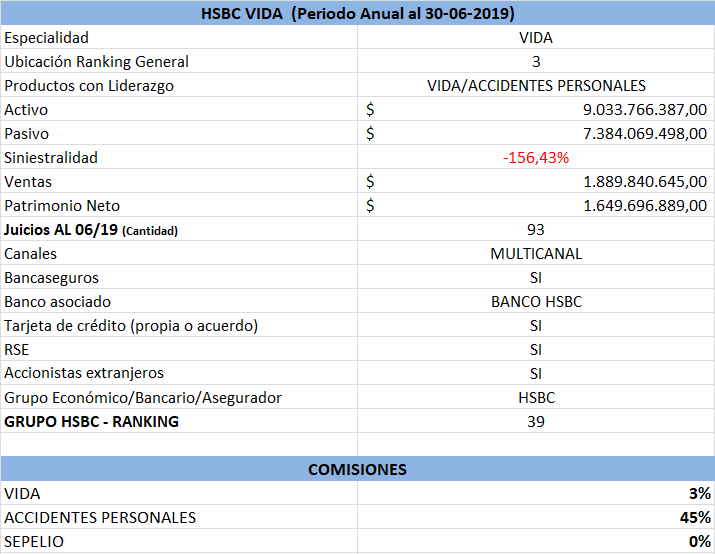Click the 'Juicios AL 06/19 (Cantidad)' label
This screenshot has height=554, width=715.
91,230
